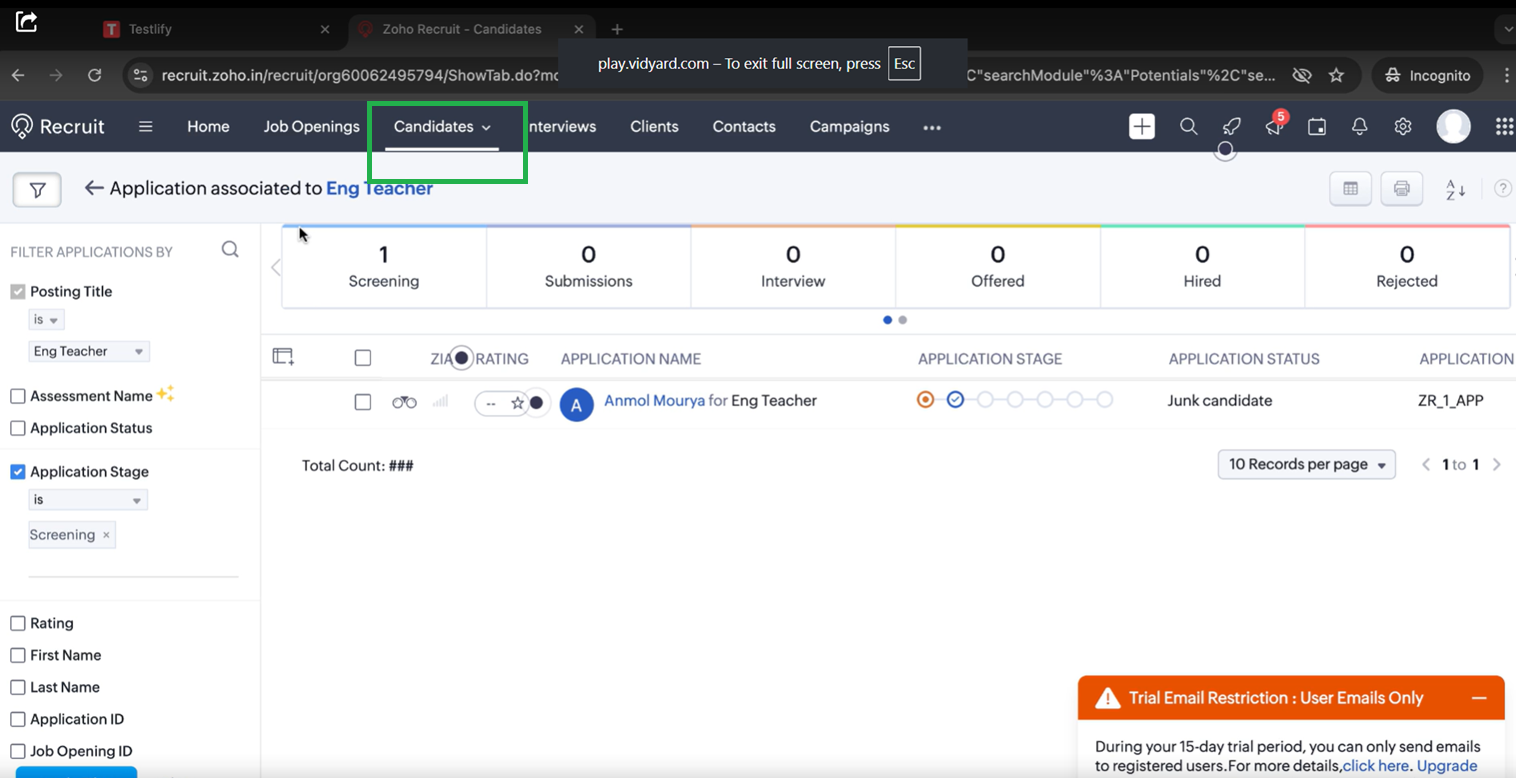Viewport: 1516px width, 778px height.
Task: Click the star rating icon for Anmol Mourya
Action: [x=517, y=403]
